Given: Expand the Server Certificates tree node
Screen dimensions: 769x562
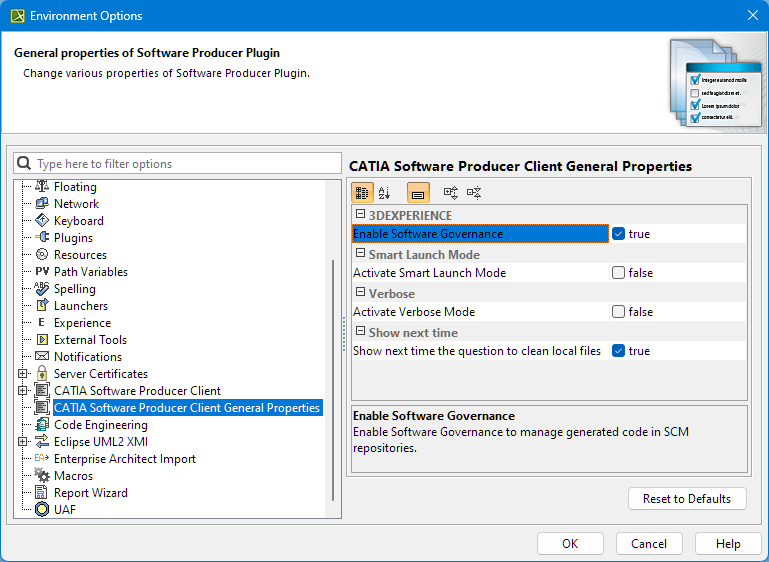Looking at the screenshot, I should [23, 374].
